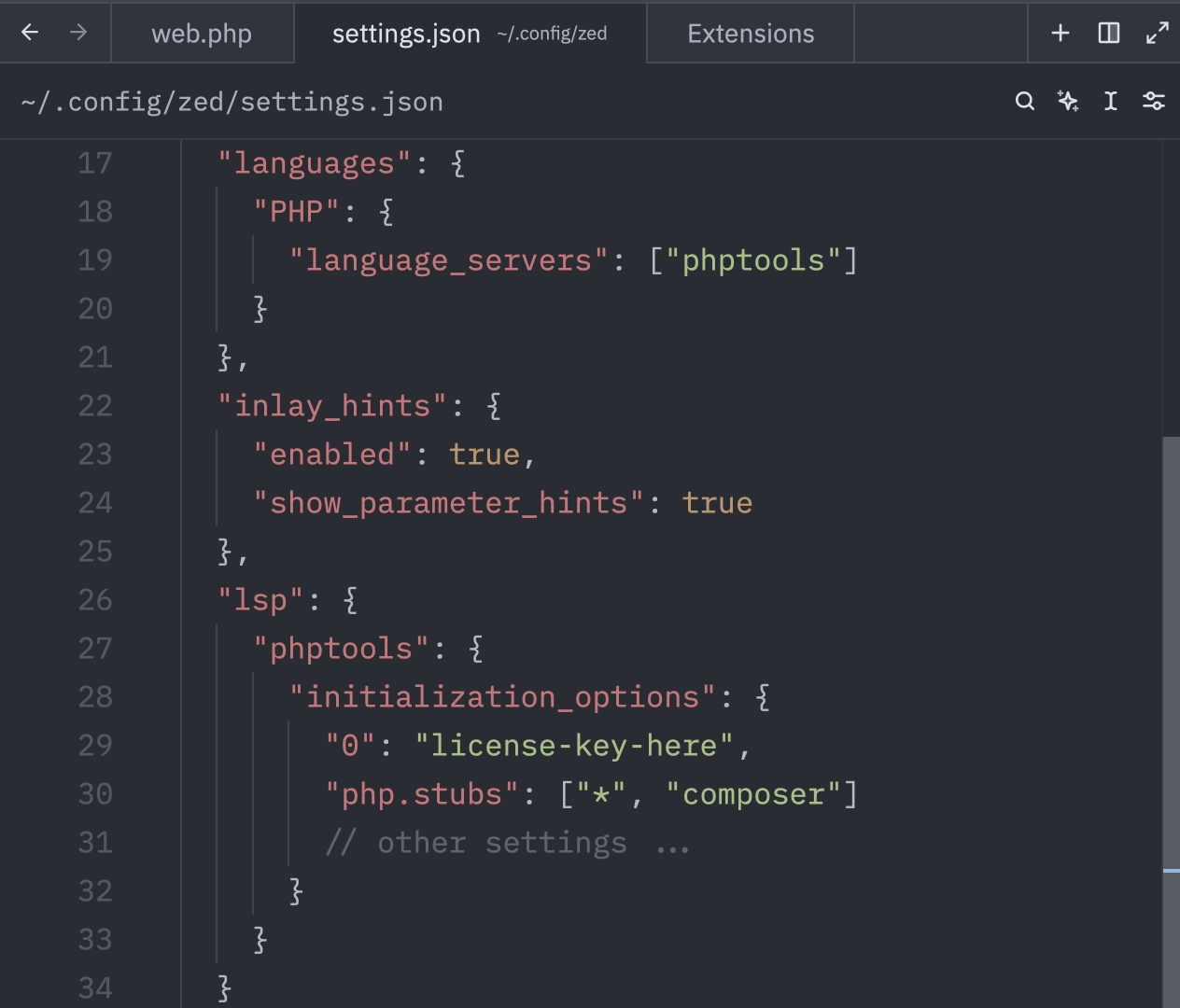Go forward with the right arrow
The height and width of the screenshot is (1008, 1180).
click(78, 33)
